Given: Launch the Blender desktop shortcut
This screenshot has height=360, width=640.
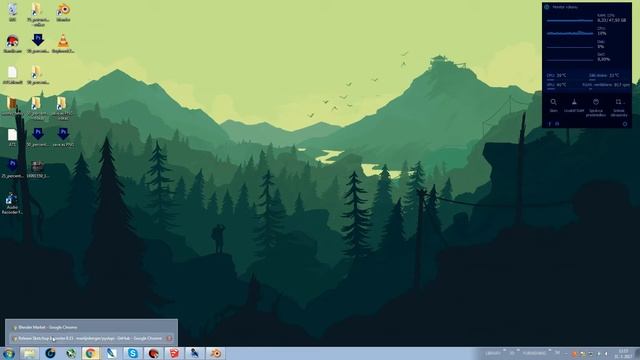Looking at the screenshot, I should click(63, 11).
